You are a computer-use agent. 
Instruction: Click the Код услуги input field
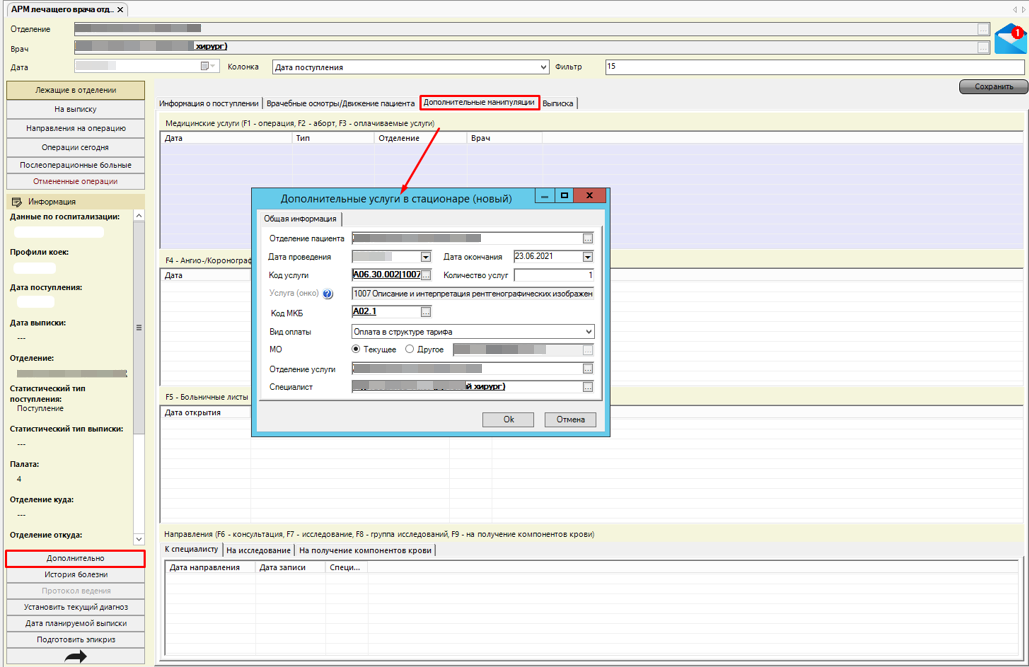pyautogui.click(x=387, y=274)
